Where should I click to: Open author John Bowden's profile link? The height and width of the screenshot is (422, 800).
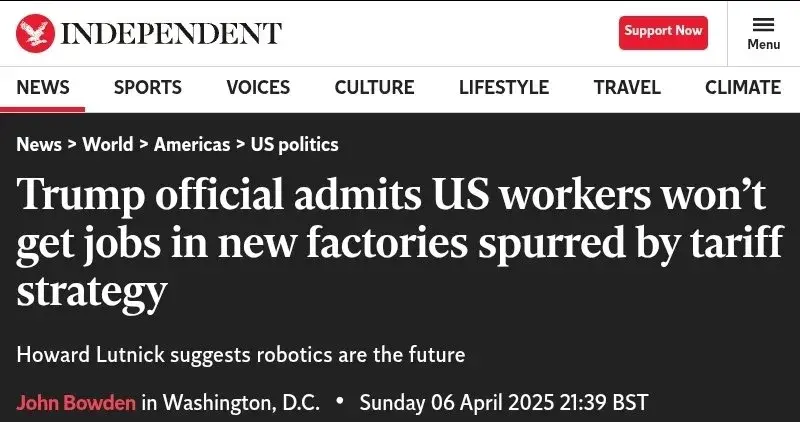tap(75, 403)
